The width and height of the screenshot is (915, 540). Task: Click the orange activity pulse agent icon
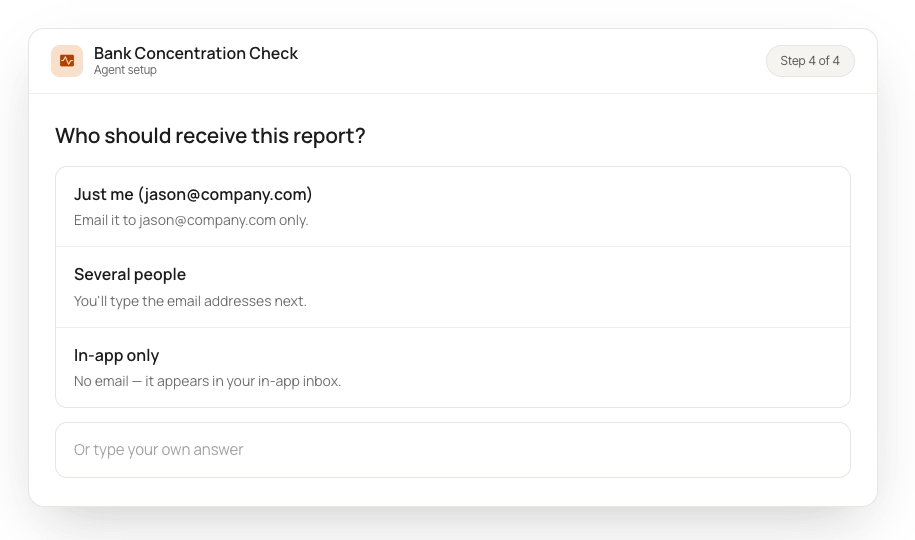click(x=67, y=61)
